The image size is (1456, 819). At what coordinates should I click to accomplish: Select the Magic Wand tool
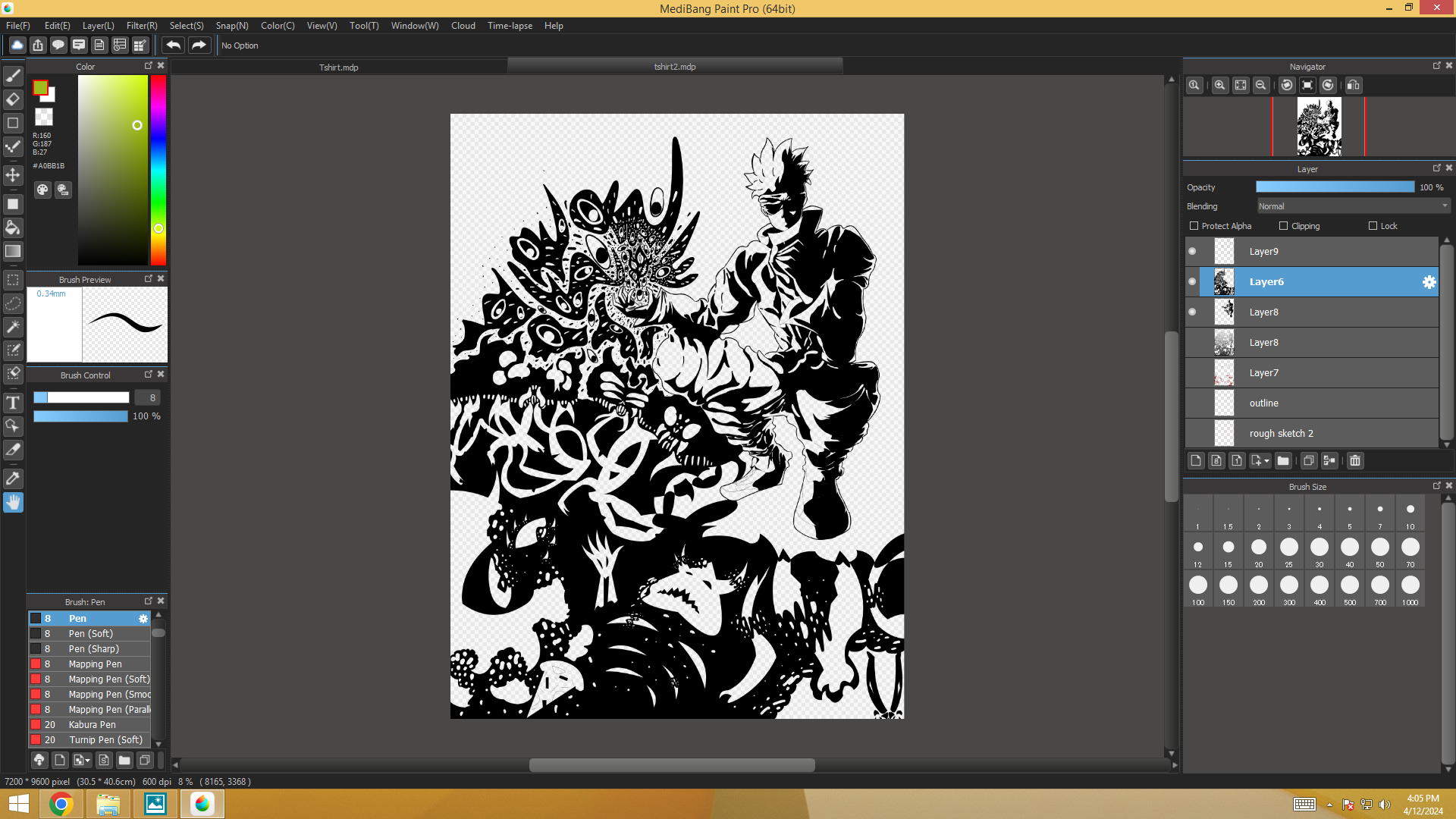click(x=13, y=327)
